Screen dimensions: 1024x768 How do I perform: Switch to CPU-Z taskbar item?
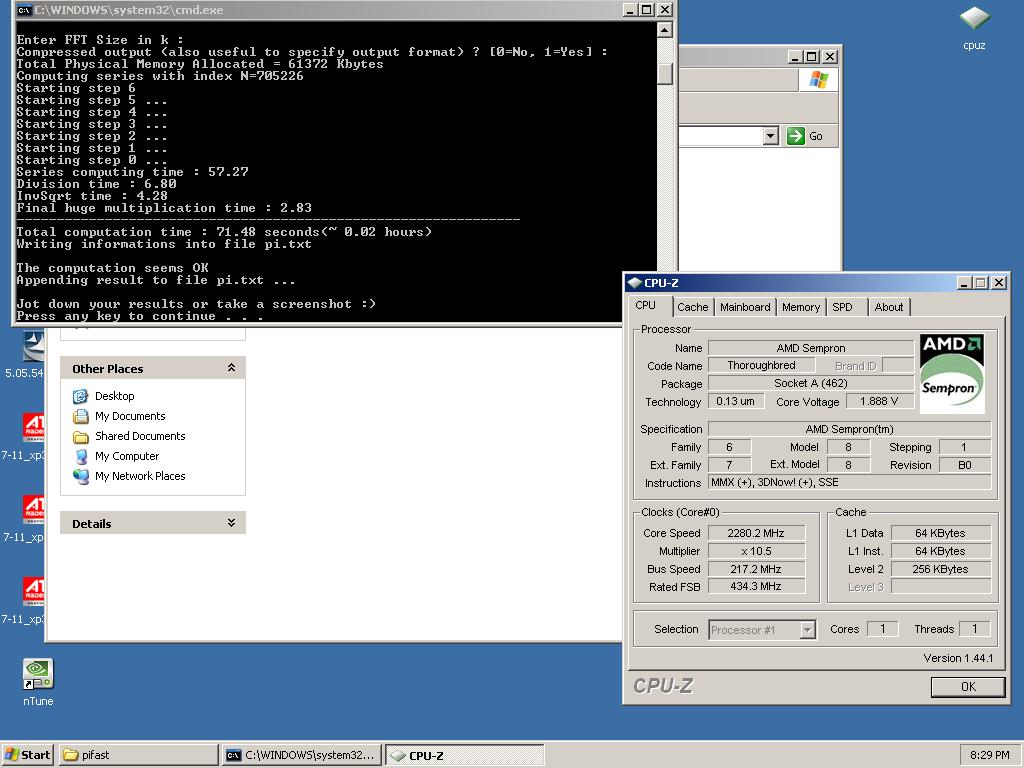tap(464, 755)
